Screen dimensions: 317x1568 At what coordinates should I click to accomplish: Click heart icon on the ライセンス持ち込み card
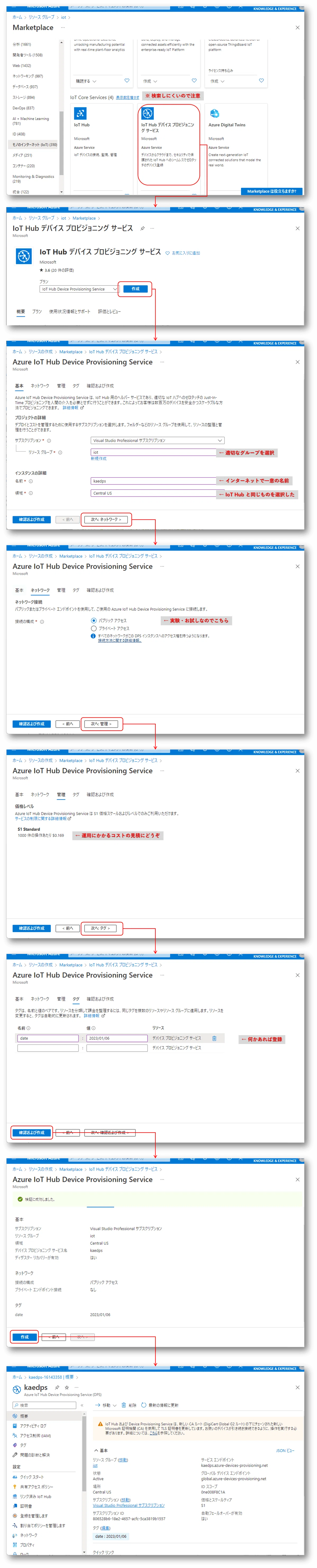click(262, 80)
